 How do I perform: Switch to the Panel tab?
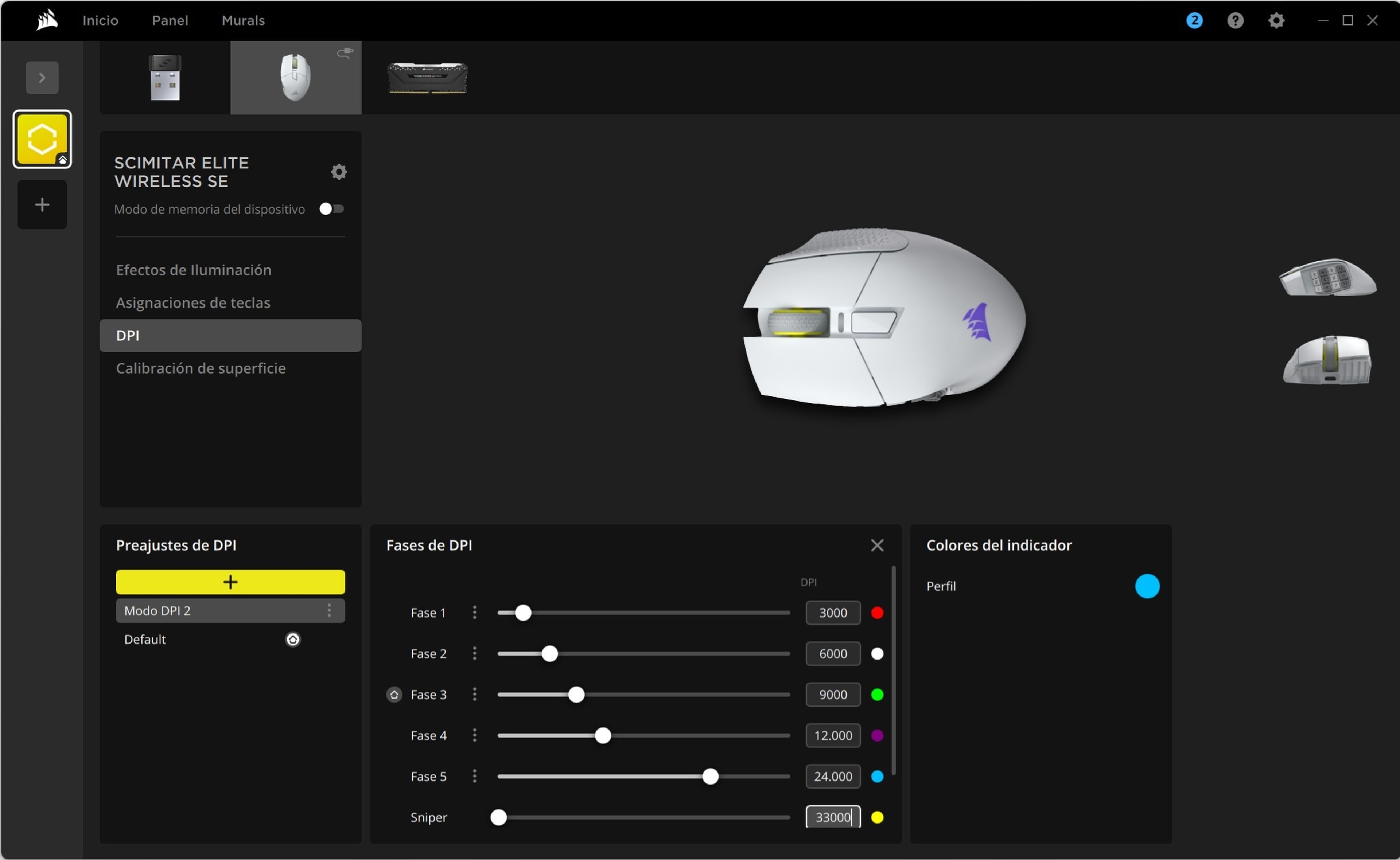pyautogui.click(x=170, y=20)
